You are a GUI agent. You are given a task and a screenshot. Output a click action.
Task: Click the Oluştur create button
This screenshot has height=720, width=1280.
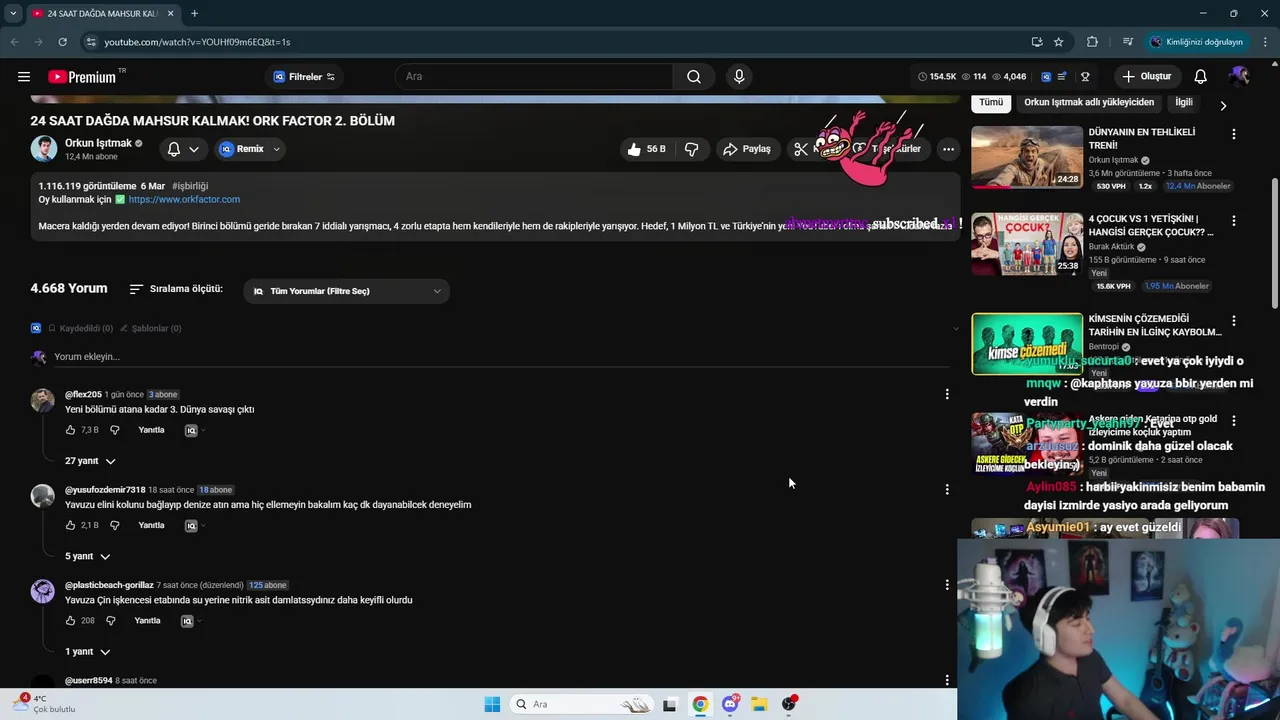(1146, 77)
